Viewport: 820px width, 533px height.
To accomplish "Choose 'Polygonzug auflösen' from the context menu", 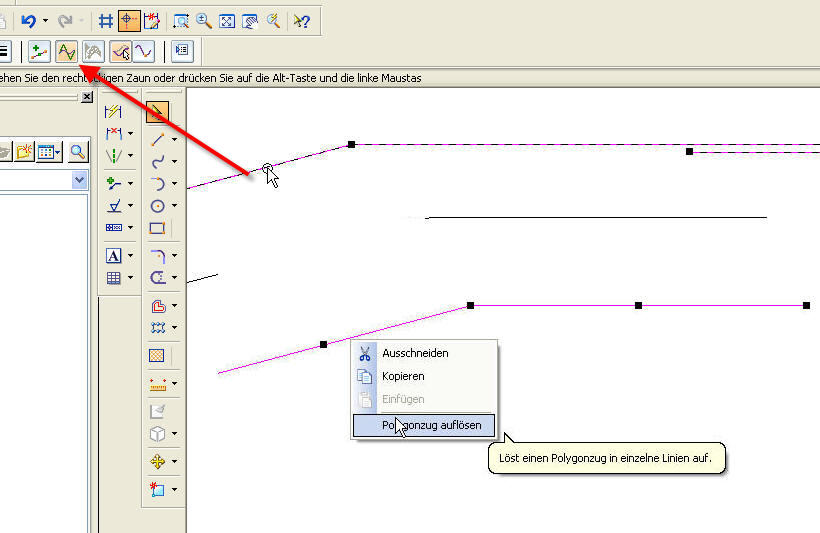I will [431, 425].
